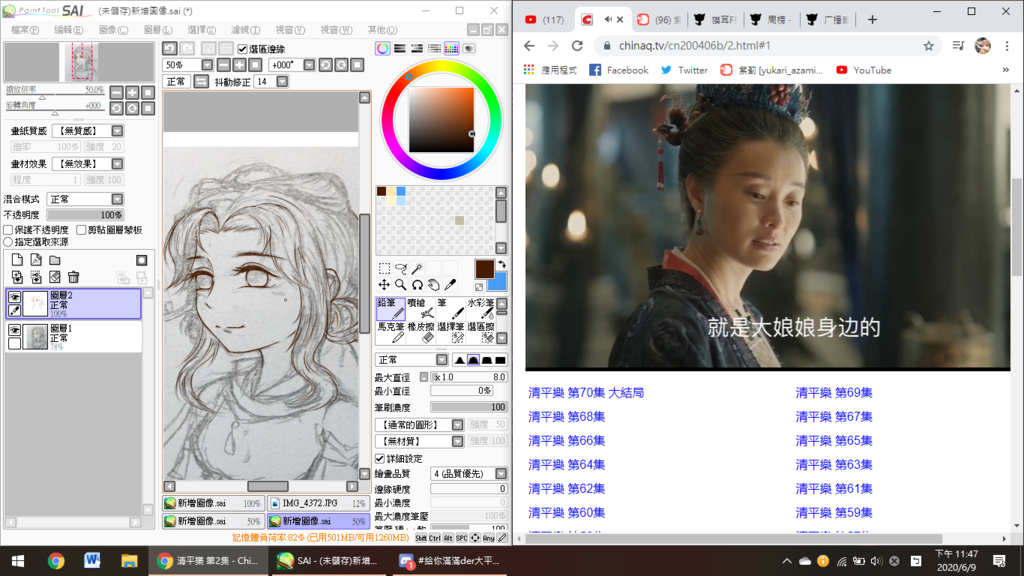Select the hand pan tool
1024x576 pixels.
click(x=434, y=285)
